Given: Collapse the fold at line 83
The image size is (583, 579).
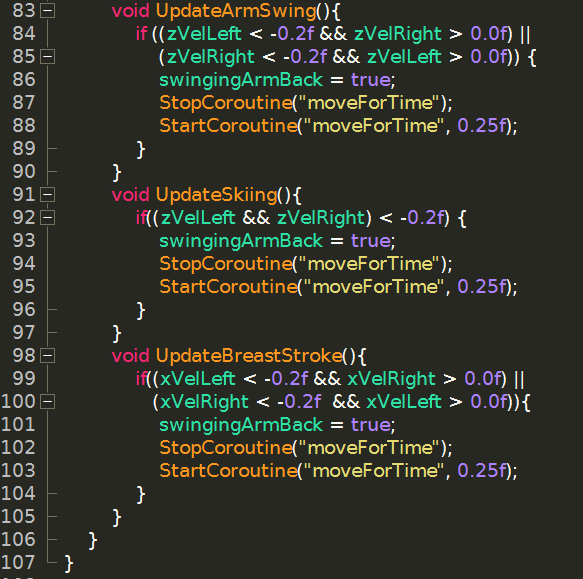Looking at the screenshot, I should pos(48,11).
